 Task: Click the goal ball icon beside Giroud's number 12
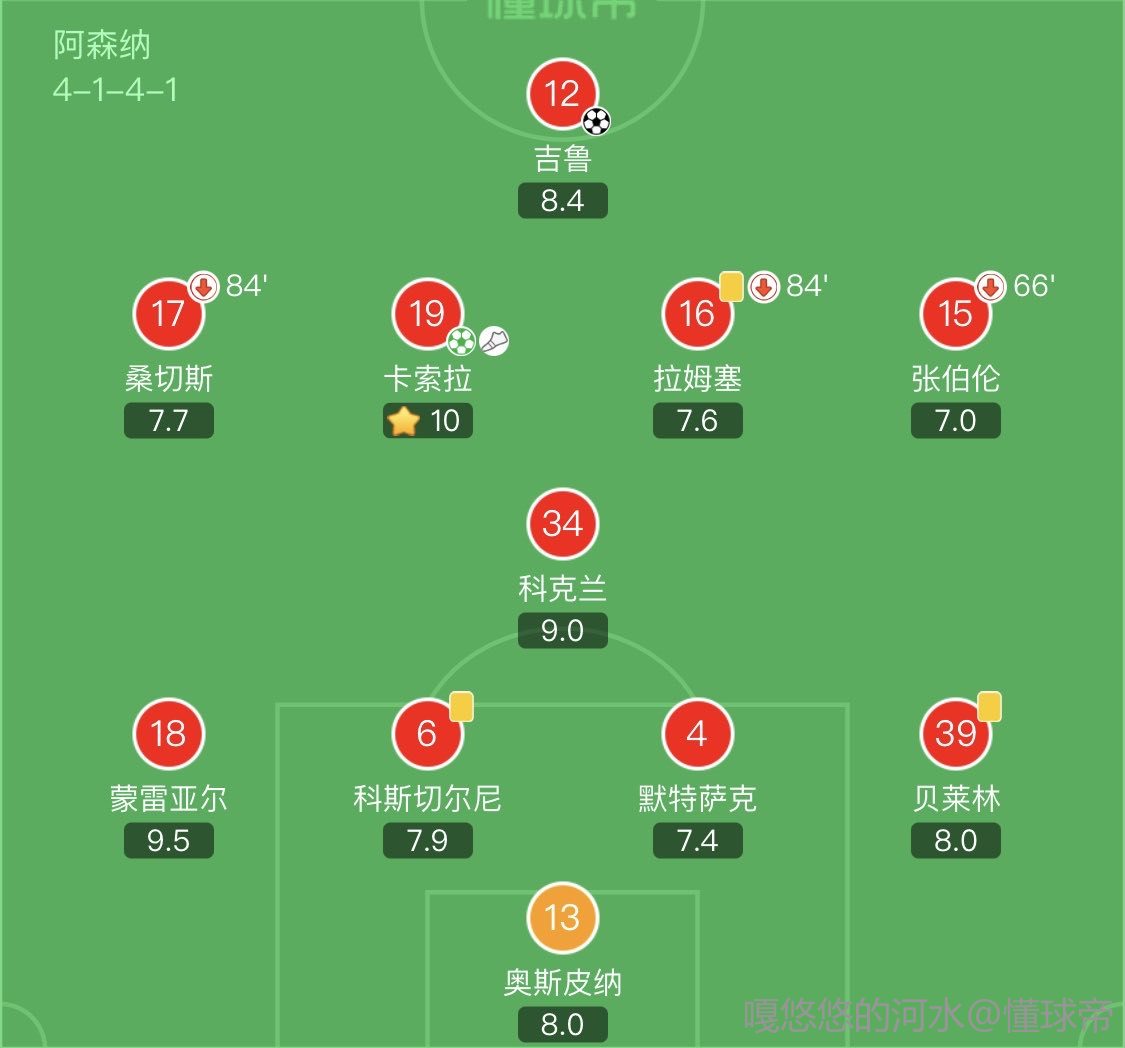[x=596, y=122]
